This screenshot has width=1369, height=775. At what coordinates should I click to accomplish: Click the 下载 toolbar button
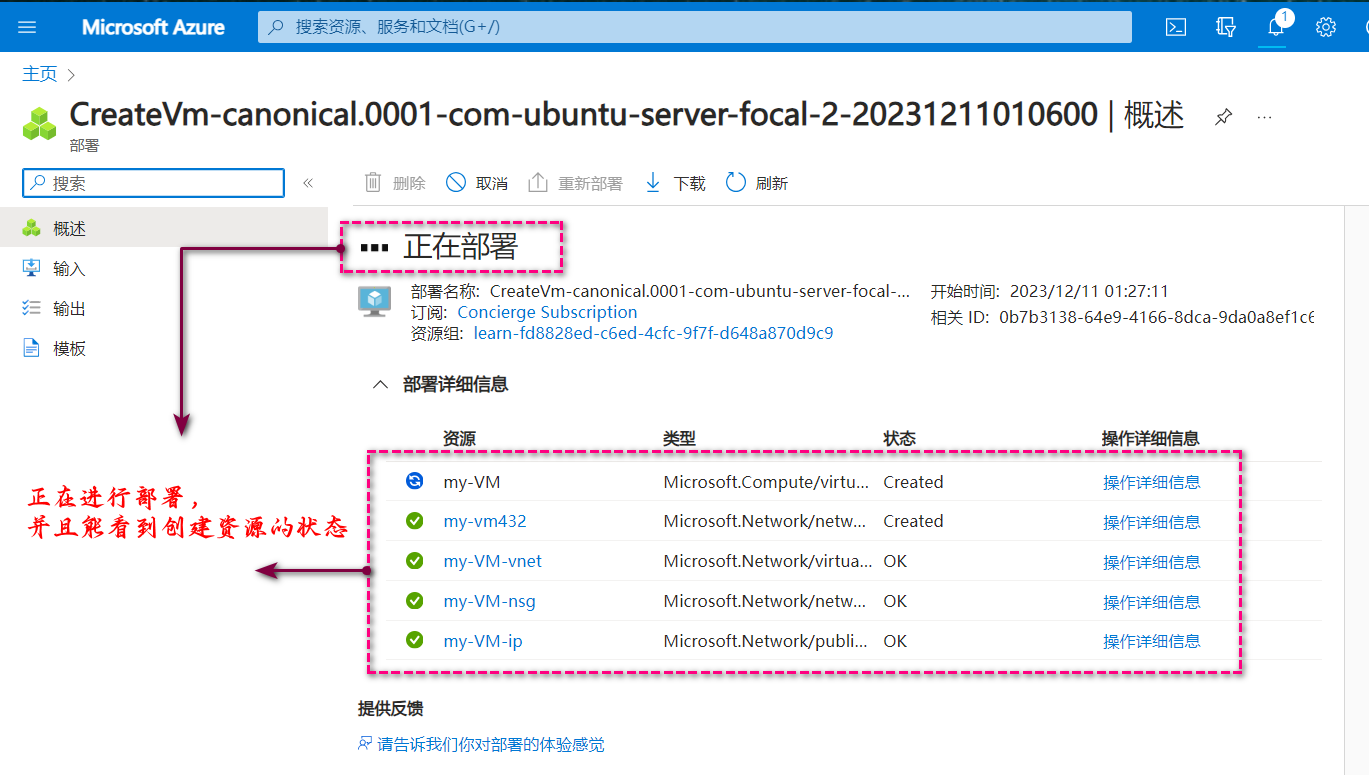pos(675,183)
